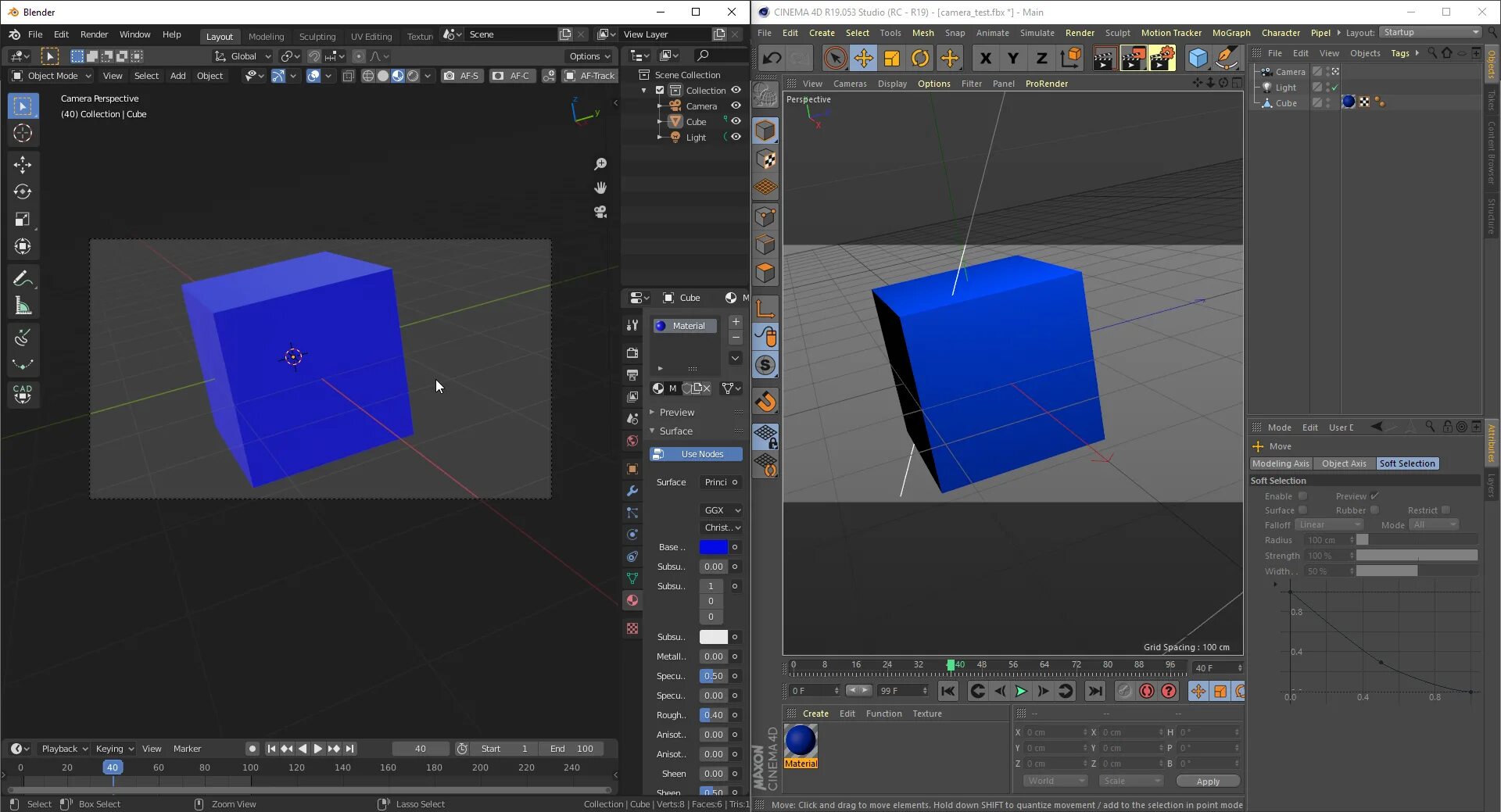Open the Object Mode dropdown in Blender
The image size is (1501, 812).
pyautogui.click(x=52, y=76)
